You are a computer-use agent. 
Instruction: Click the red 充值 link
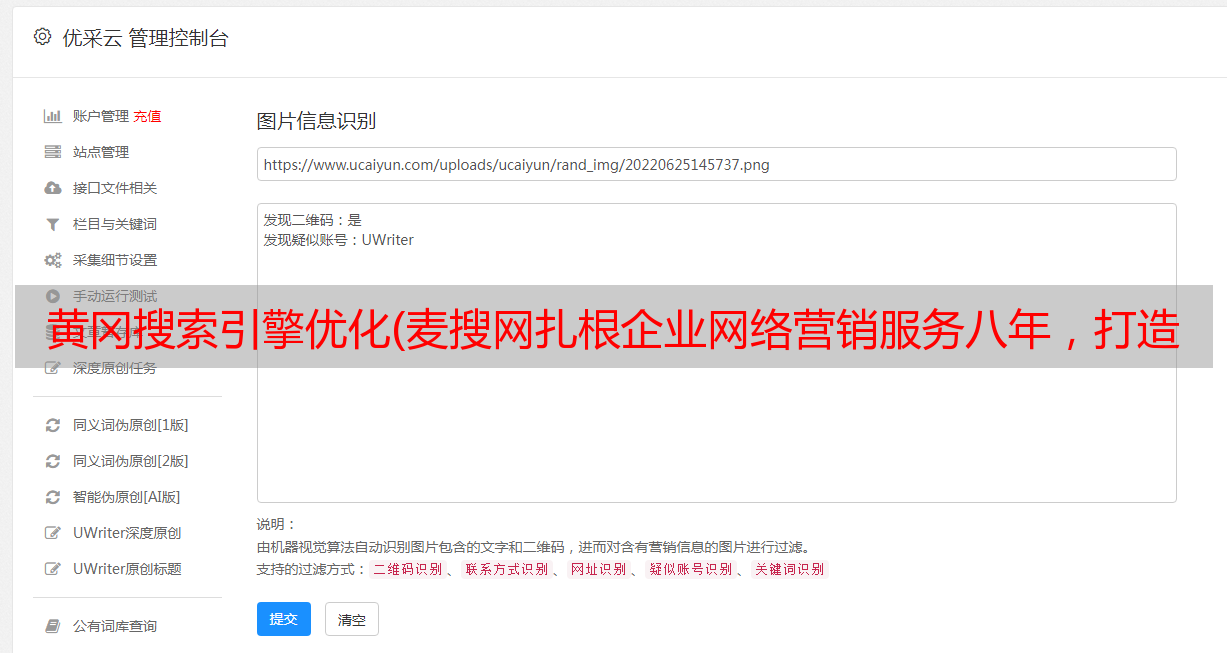[x=147, y=116]
